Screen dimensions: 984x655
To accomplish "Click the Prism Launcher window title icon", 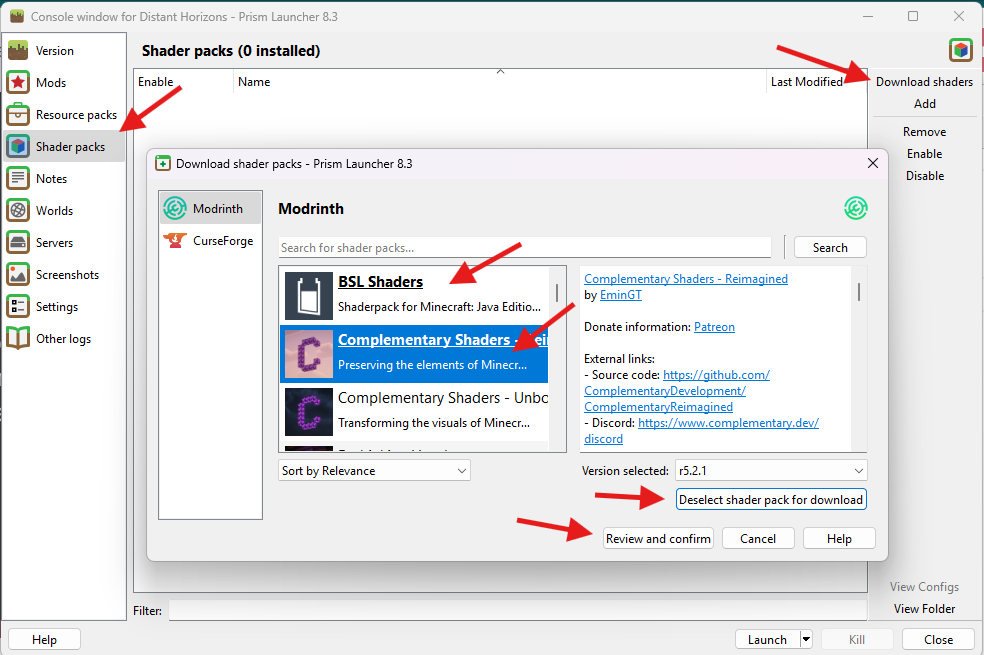I will tap(17, 16).
